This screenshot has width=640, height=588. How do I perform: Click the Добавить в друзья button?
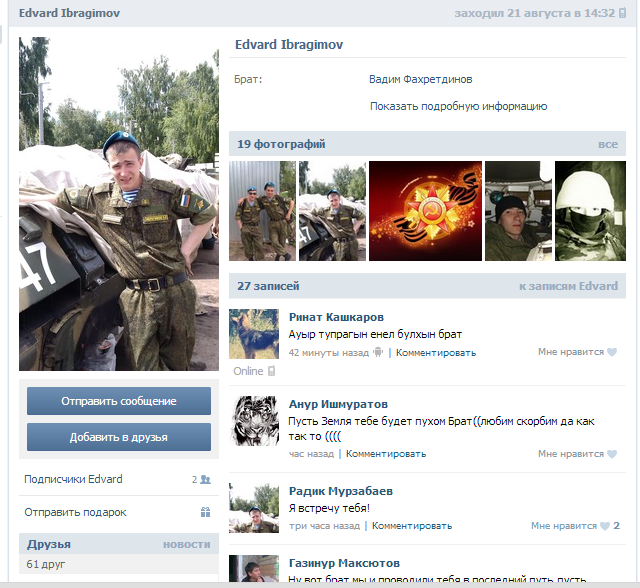(119, 437)
